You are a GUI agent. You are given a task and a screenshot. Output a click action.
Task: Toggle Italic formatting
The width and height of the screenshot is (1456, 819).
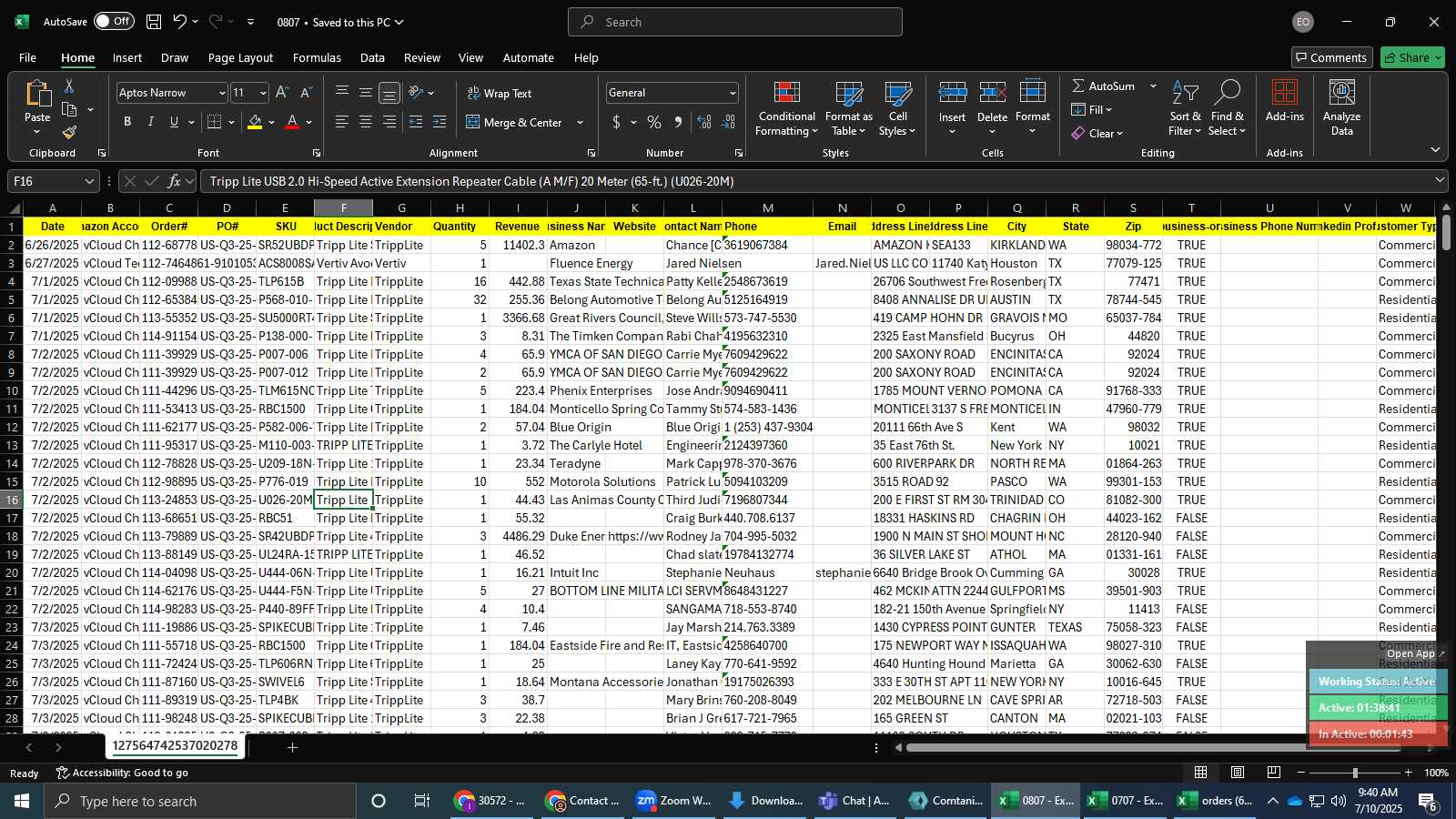(151, 122)
